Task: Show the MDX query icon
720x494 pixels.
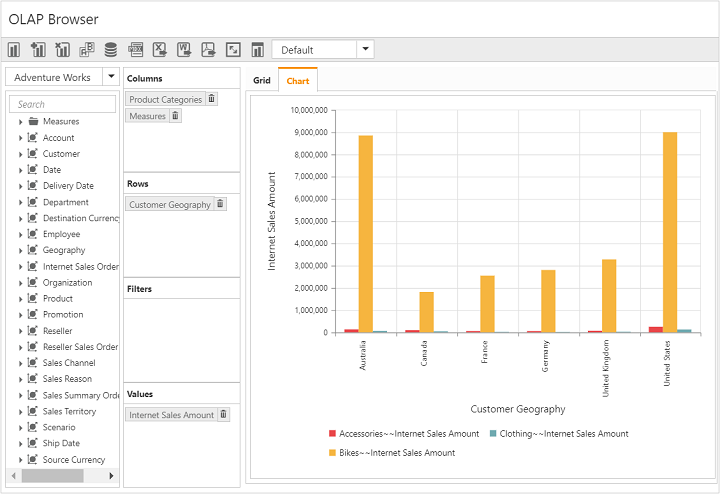Action: coord(135,49)
